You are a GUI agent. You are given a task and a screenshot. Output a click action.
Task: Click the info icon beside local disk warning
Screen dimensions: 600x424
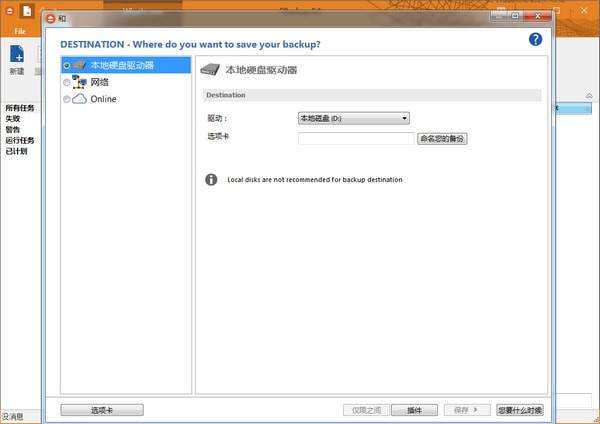[x=211, y=180]
